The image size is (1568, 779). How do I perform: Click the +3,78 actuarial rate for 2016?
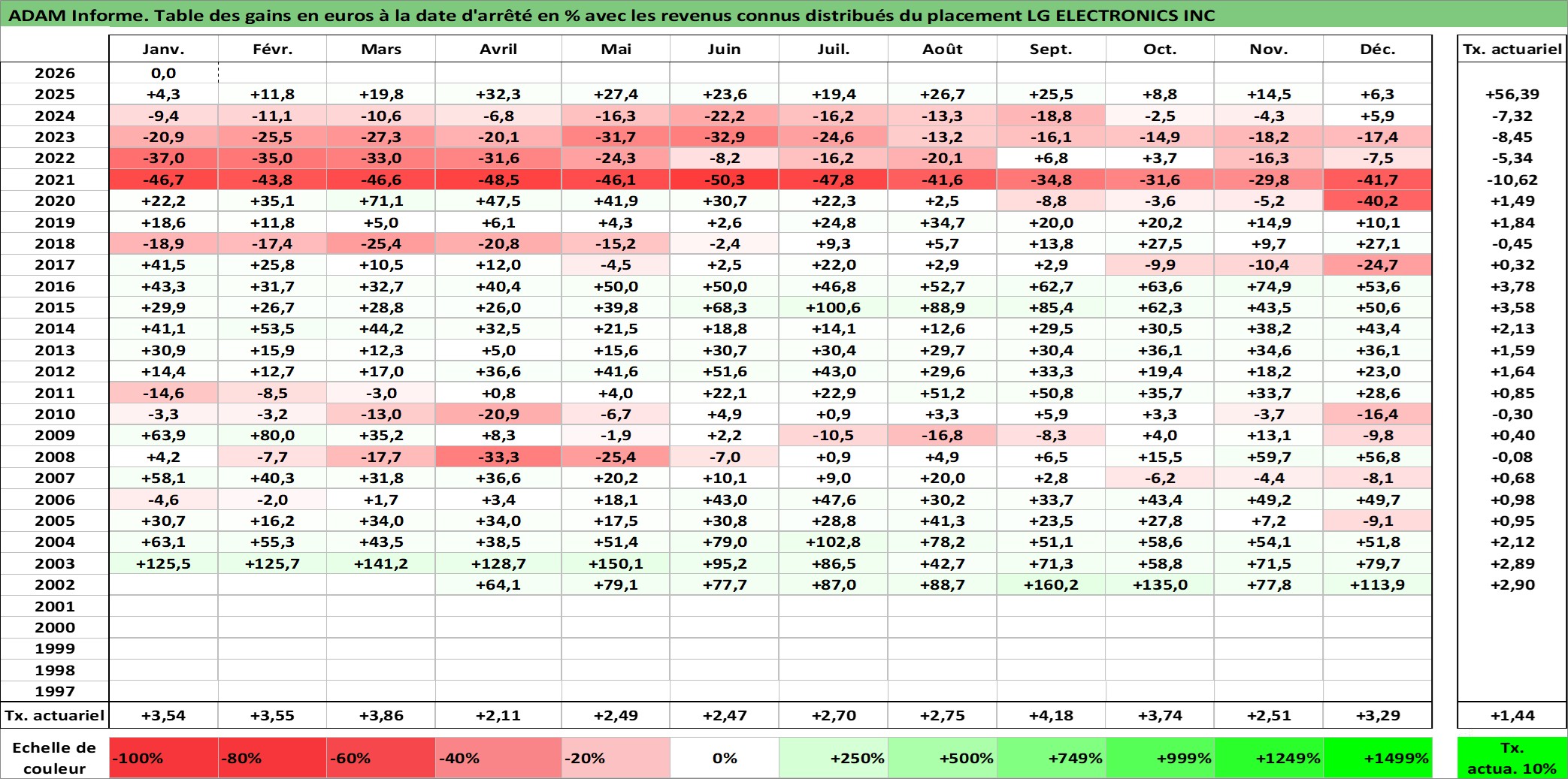pyautogui.click(x=1512, y=286)
